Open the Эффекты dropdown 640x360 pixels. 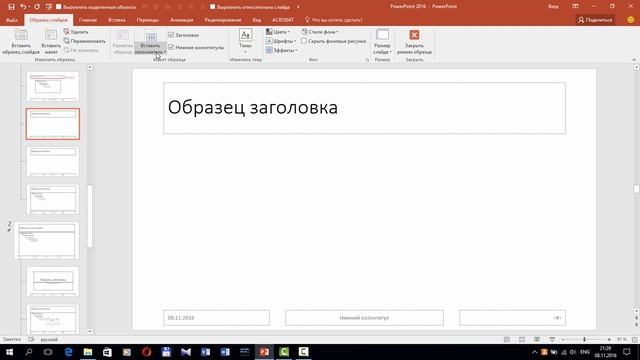pos(282,51)
